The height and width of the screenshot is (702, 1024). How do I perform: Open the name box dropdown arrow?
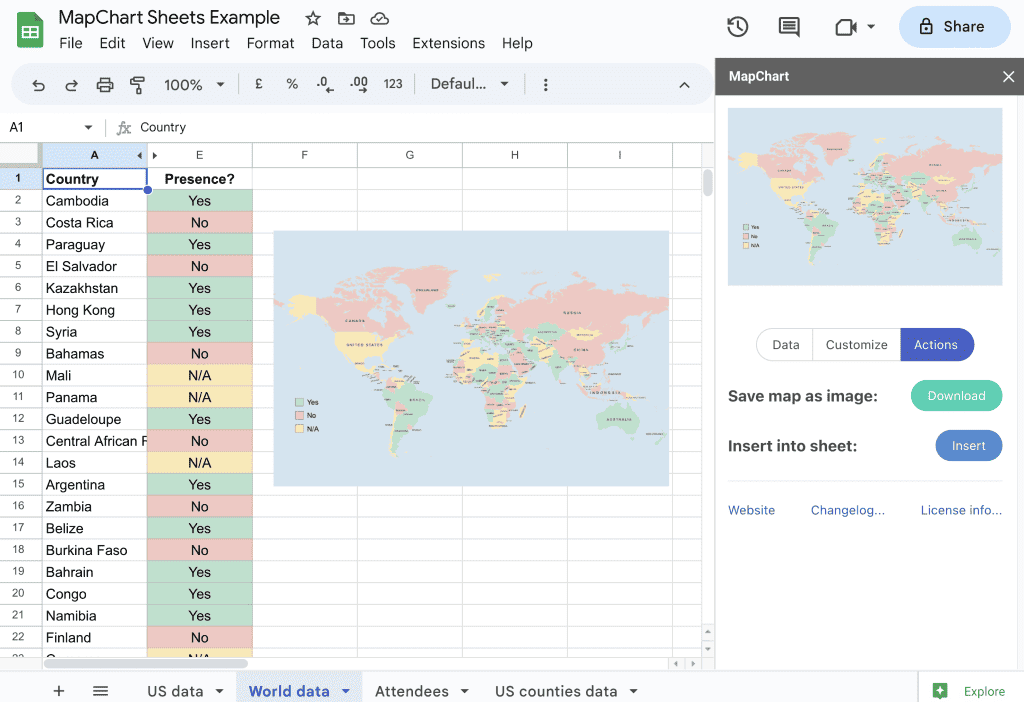(88, 127)
